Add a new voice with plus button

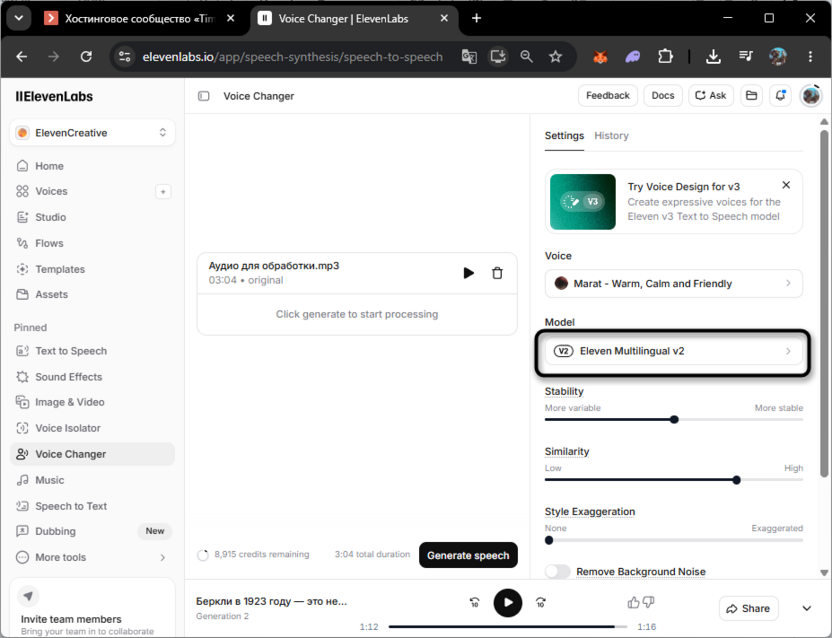(x=163, y=192)
